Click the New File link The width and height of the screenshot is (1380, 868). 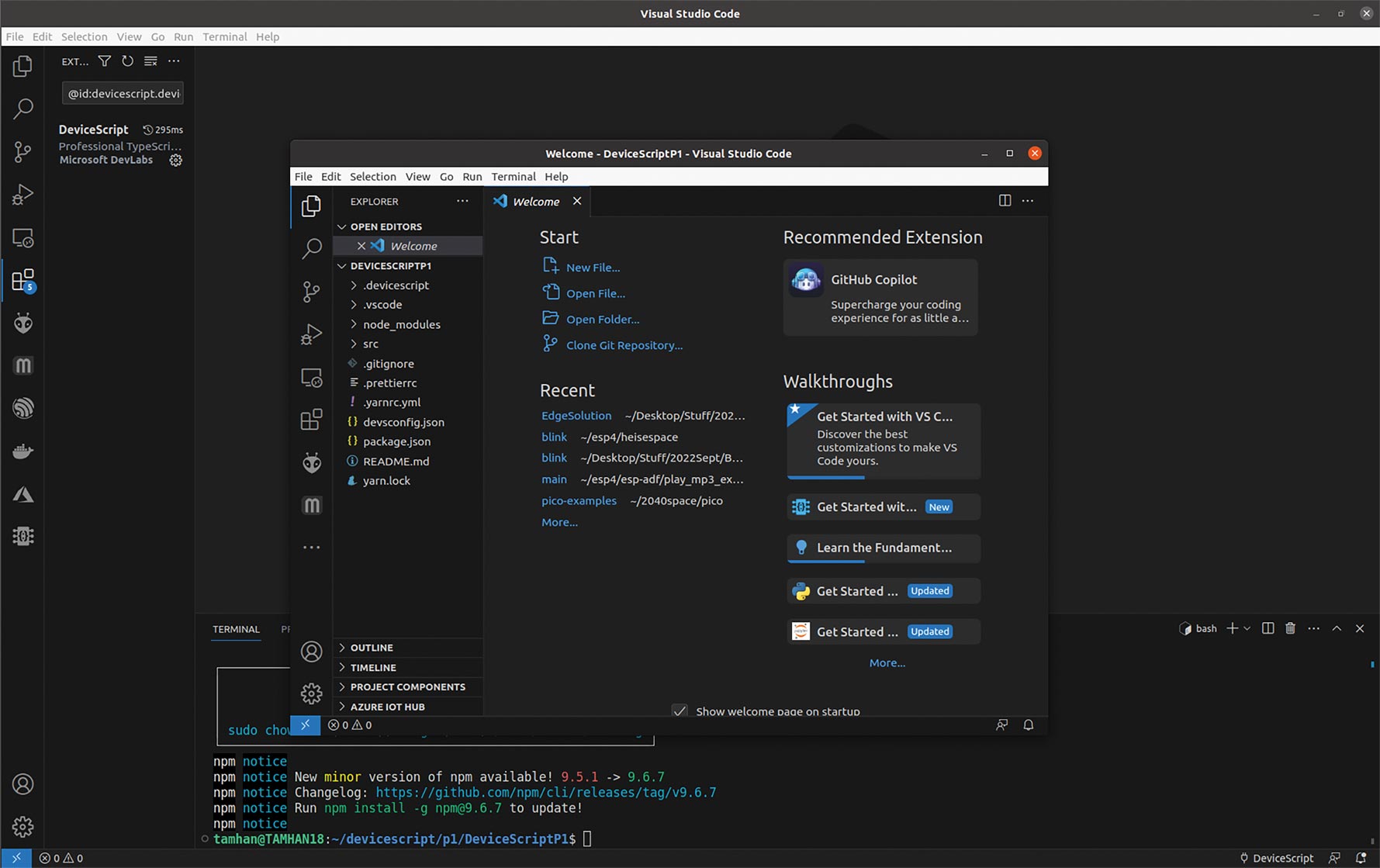pyautogui.click(x=593, y=267)
